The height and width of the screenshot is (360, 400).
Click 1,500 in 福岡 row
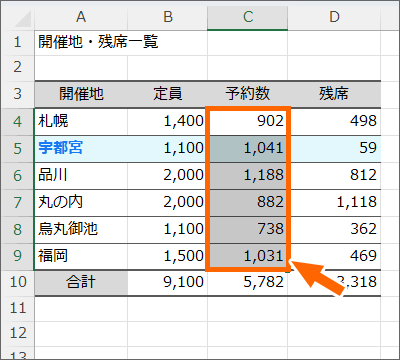click(168, 256)
